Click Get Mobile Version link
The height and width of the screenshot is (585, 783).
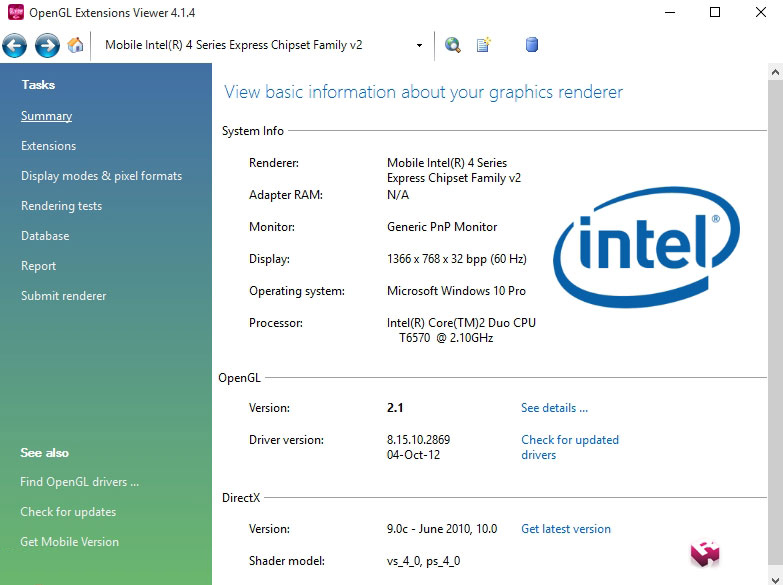[69, 542]
